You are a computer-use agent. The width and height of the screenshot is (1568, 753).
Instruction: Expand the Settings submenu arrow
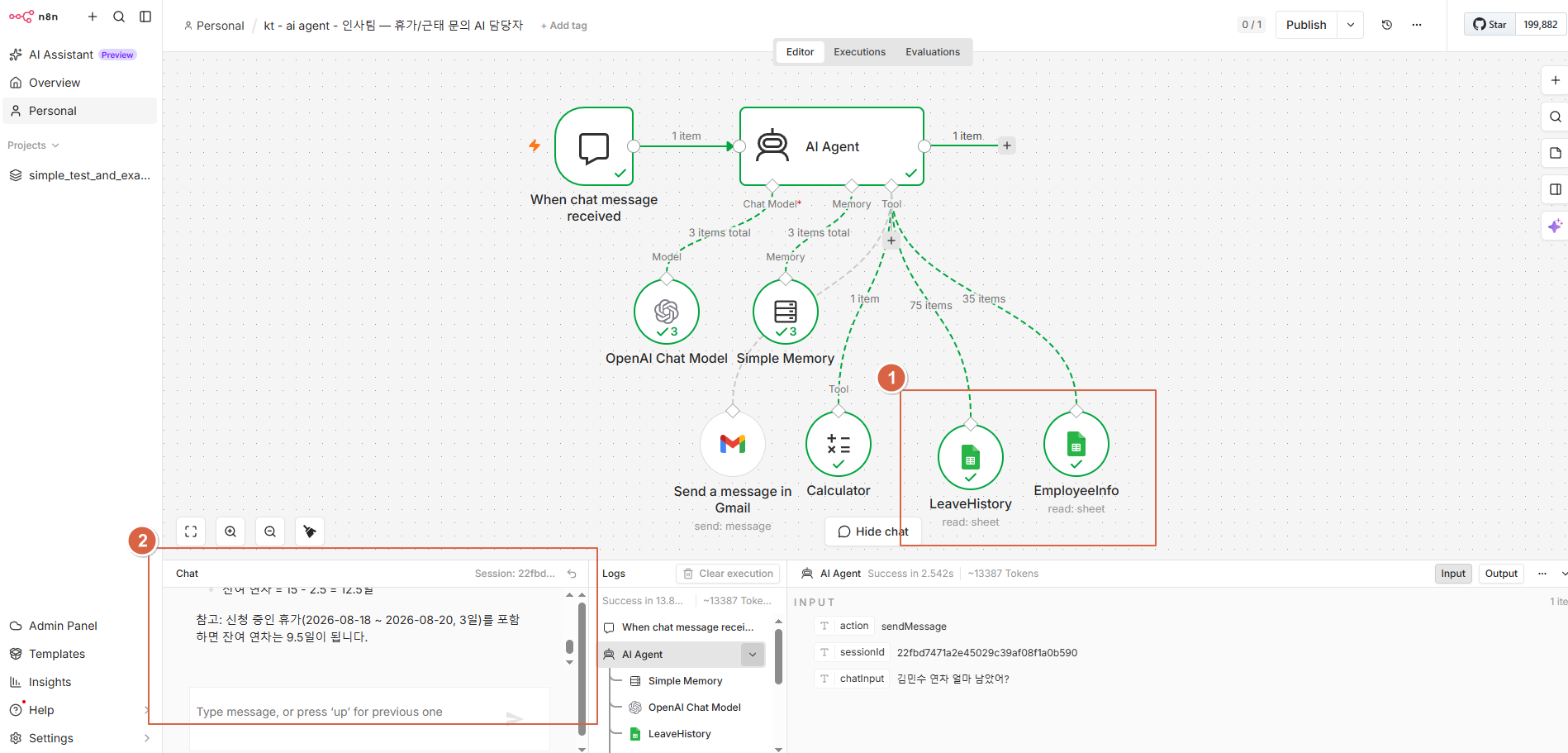tap(147, 738)
